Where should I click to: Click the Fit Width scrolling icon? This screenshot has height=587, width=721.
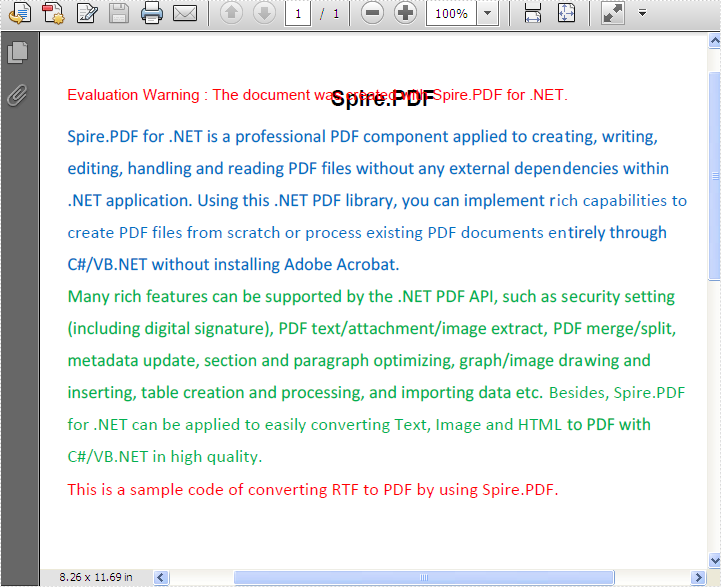[x=532, y=13]
